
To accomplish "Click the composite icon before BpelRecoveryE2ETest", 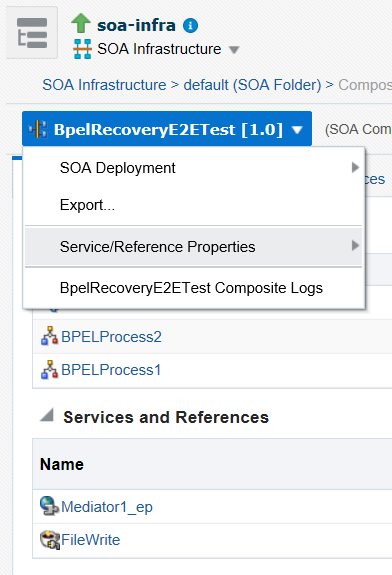I will (38, 129).
